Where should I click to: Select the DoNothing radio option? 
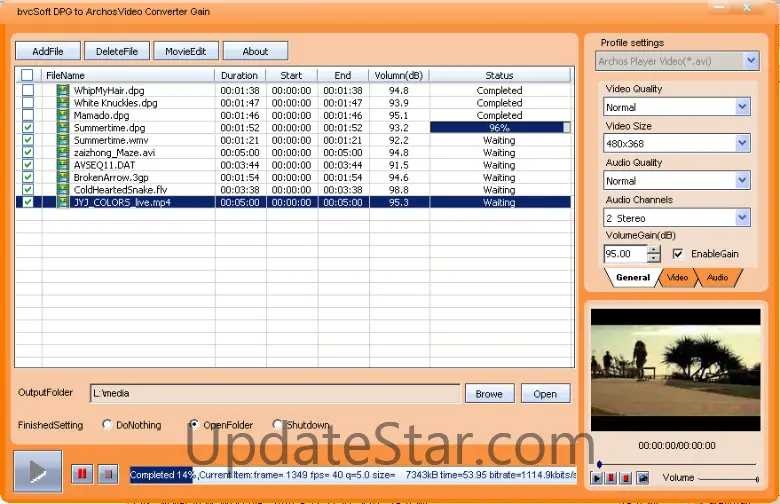point(107,424)
